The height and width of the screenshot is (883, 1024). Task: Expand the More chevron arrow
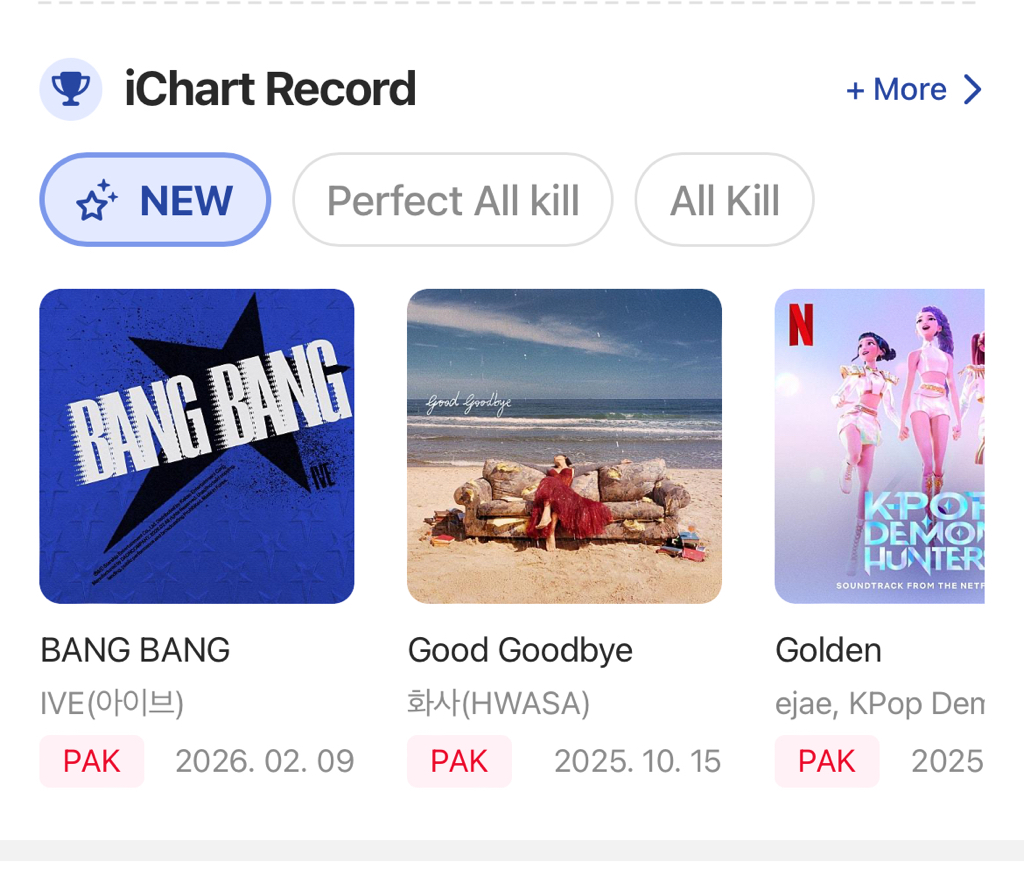click(x=972, y=90)
